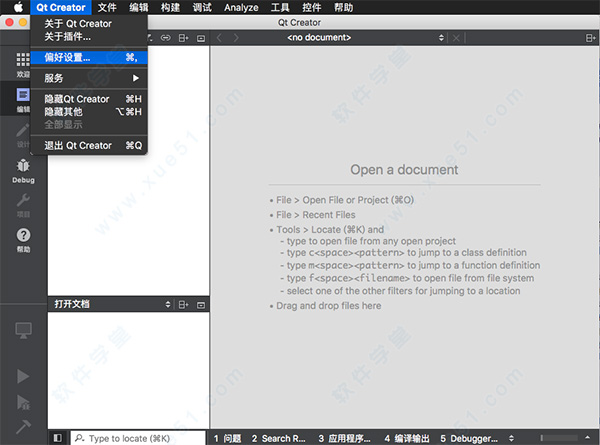This screenshot has width=600, height=445.
Task: Open the 编辑 menu in the menu bar
Action: [x=139, y=7]
